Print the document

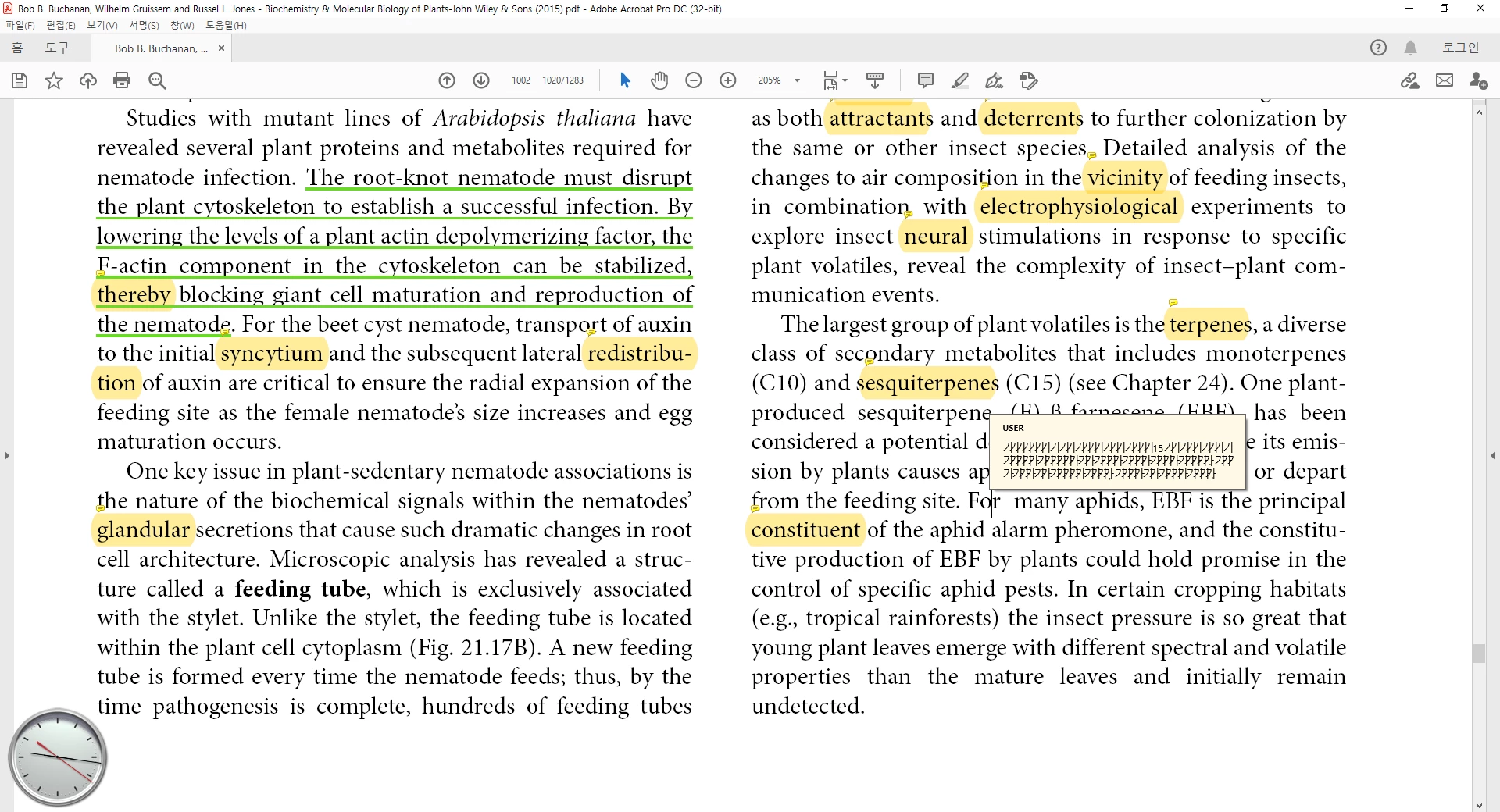click(122, 80)
